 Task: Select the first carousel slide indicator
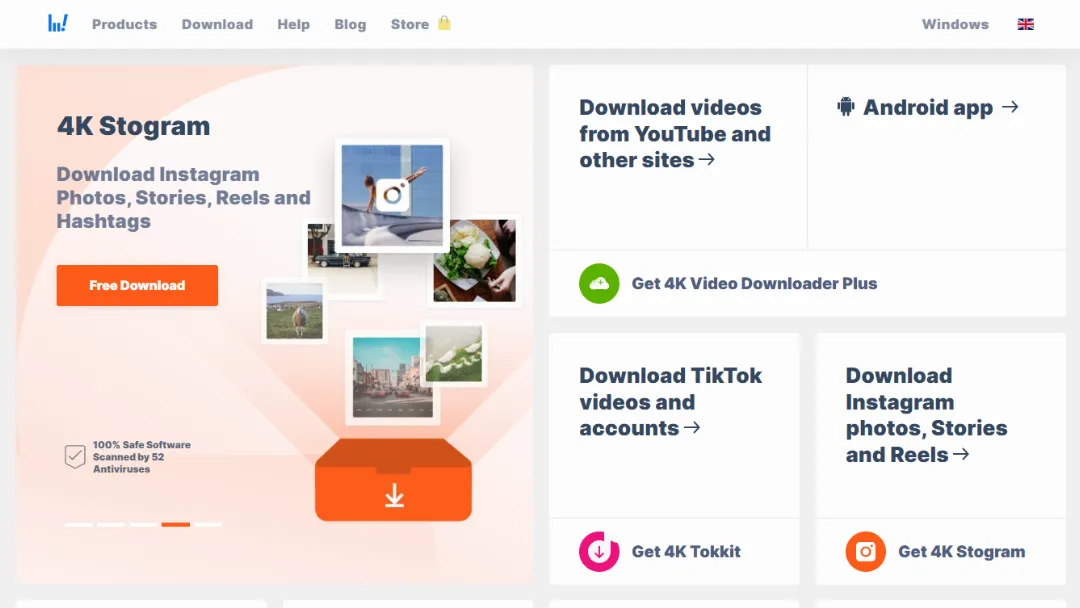[x=79, y=525]
